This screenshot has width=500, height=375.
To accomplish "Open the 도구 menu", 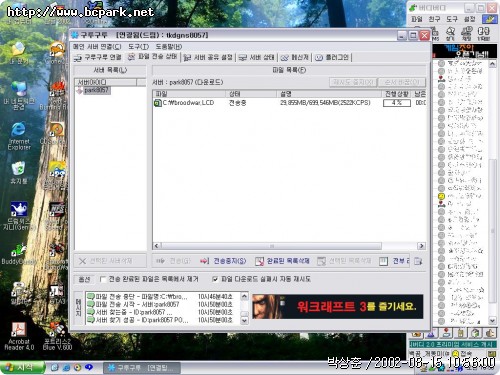I will (138, 47).
